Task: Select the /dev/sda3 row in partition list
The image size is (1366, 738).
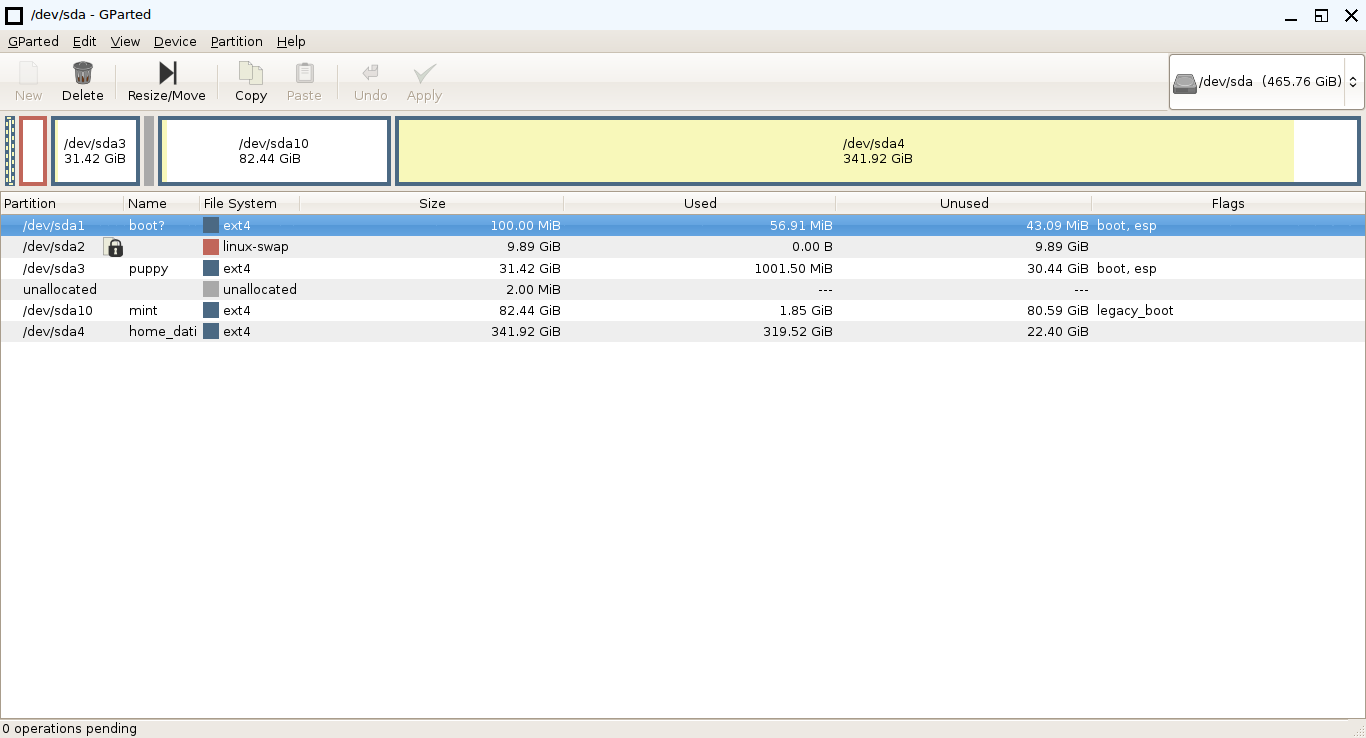Action: coord(683,268)
